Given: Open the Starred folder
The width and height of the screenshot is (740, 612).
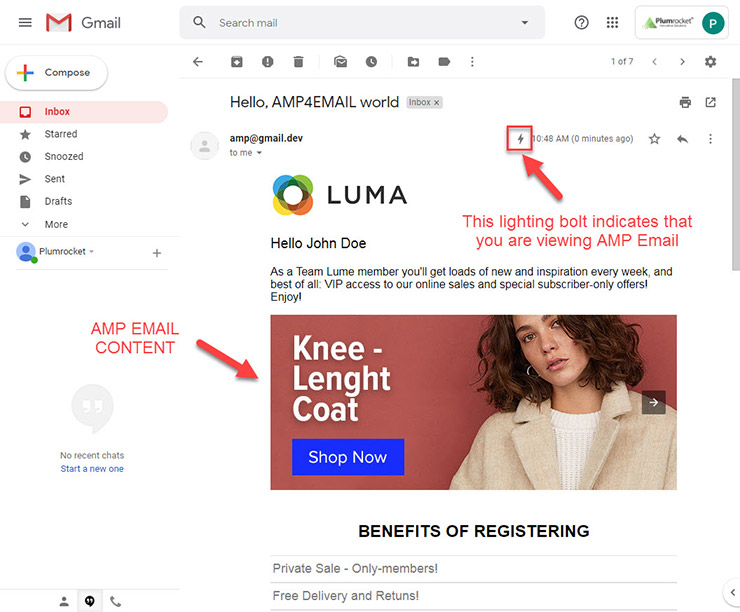Looking at the screenshot, I should tap(84, 134).
